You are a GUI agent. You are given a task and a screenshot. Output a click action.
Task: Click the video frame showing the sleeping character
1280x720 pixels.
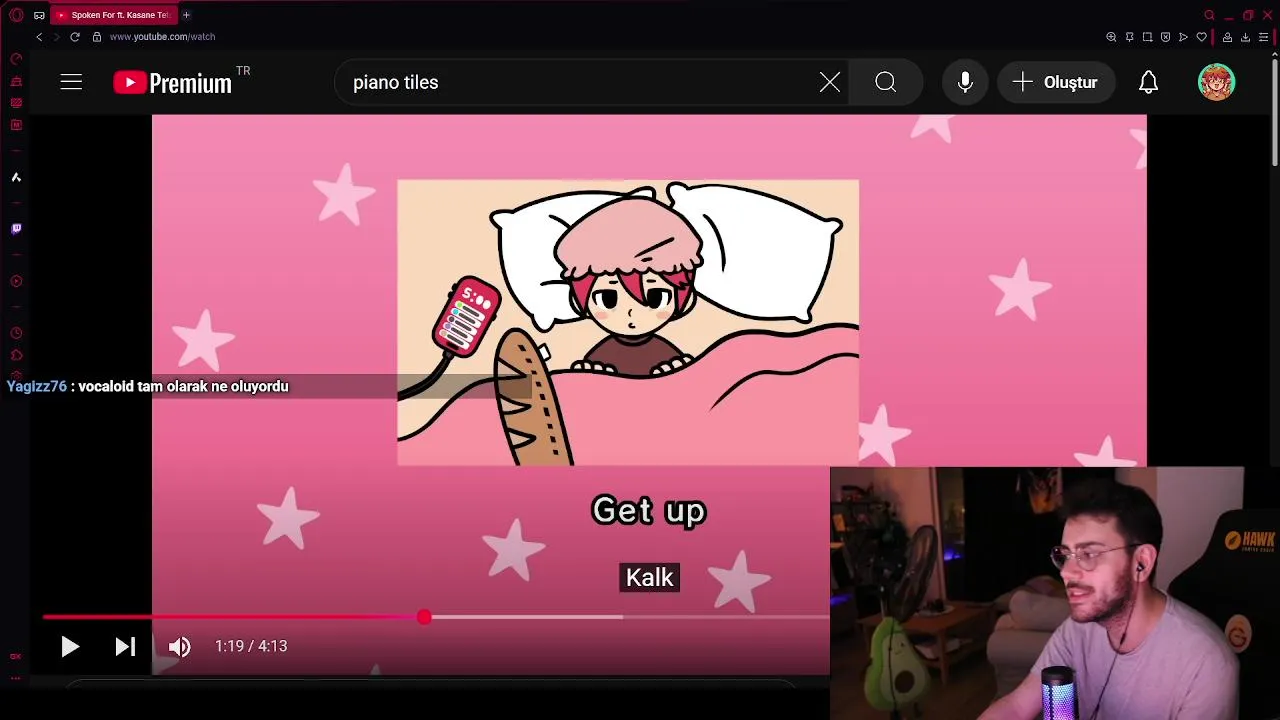point(628,322)
